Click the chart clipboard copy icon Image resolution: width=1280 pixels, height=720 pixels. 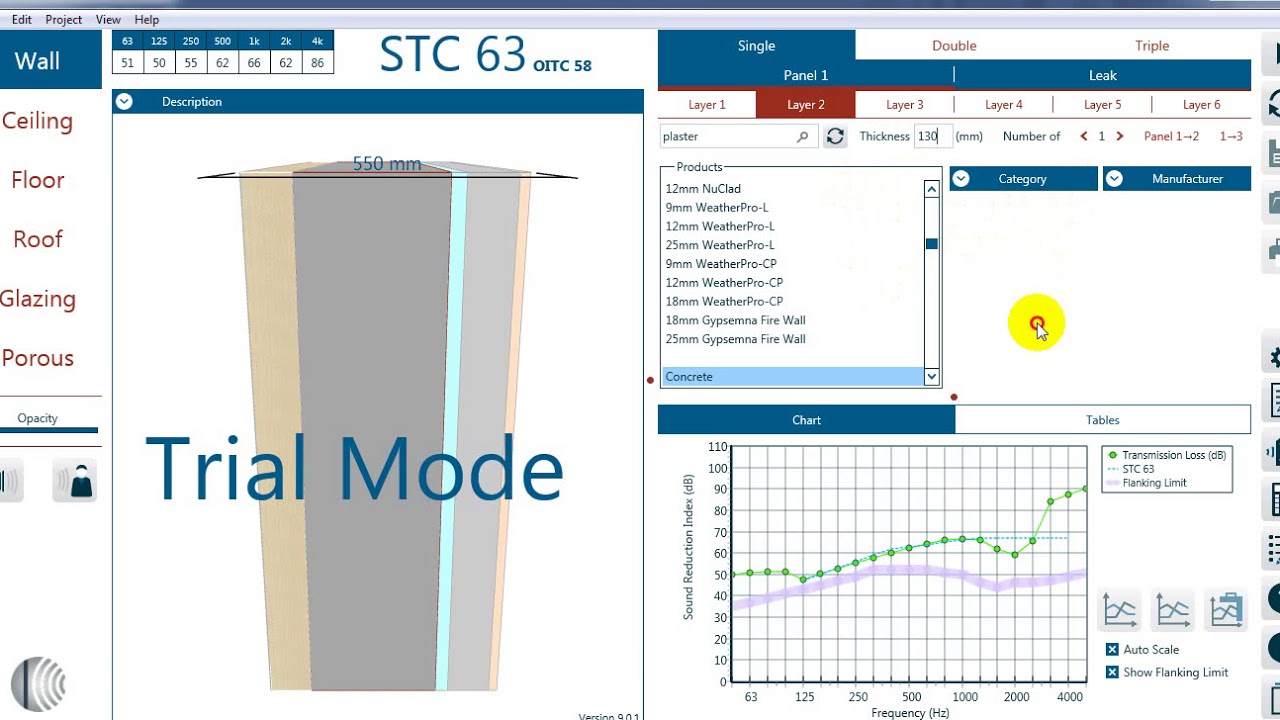tap(1226, 609)
